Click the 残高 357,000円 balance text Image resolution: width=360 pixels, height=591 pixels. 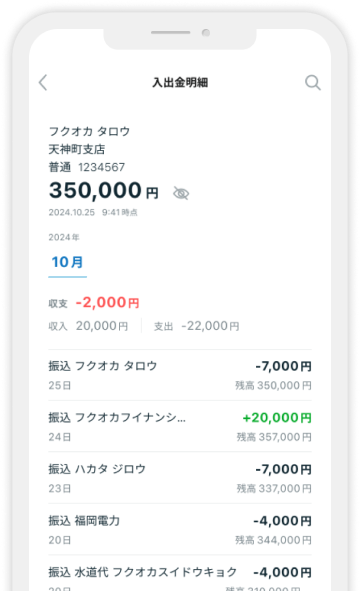point(274,437)
